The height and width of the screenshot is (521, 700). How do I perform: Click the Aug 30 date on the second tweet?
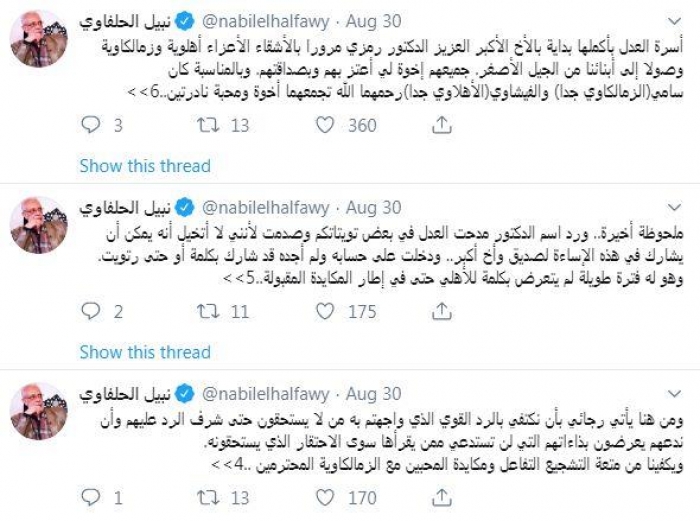373,206
